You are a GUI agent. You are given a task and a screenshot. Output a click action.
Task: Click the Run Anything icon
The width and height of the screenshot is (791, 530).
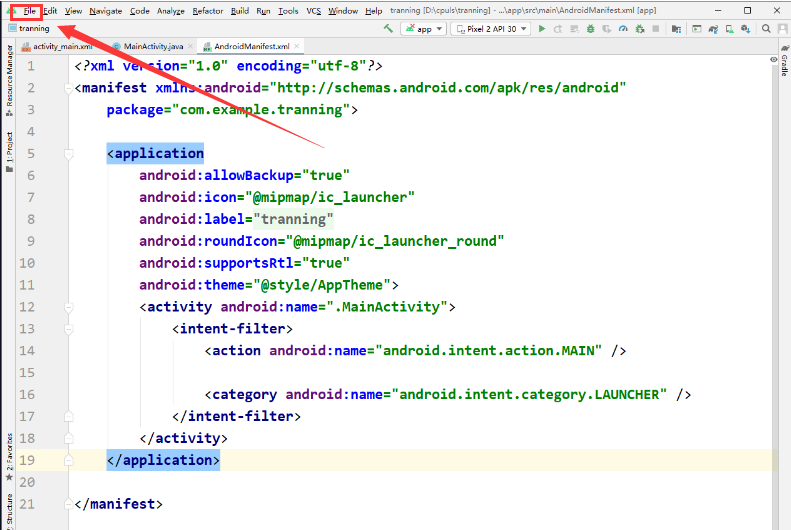[x=697, y=29]
